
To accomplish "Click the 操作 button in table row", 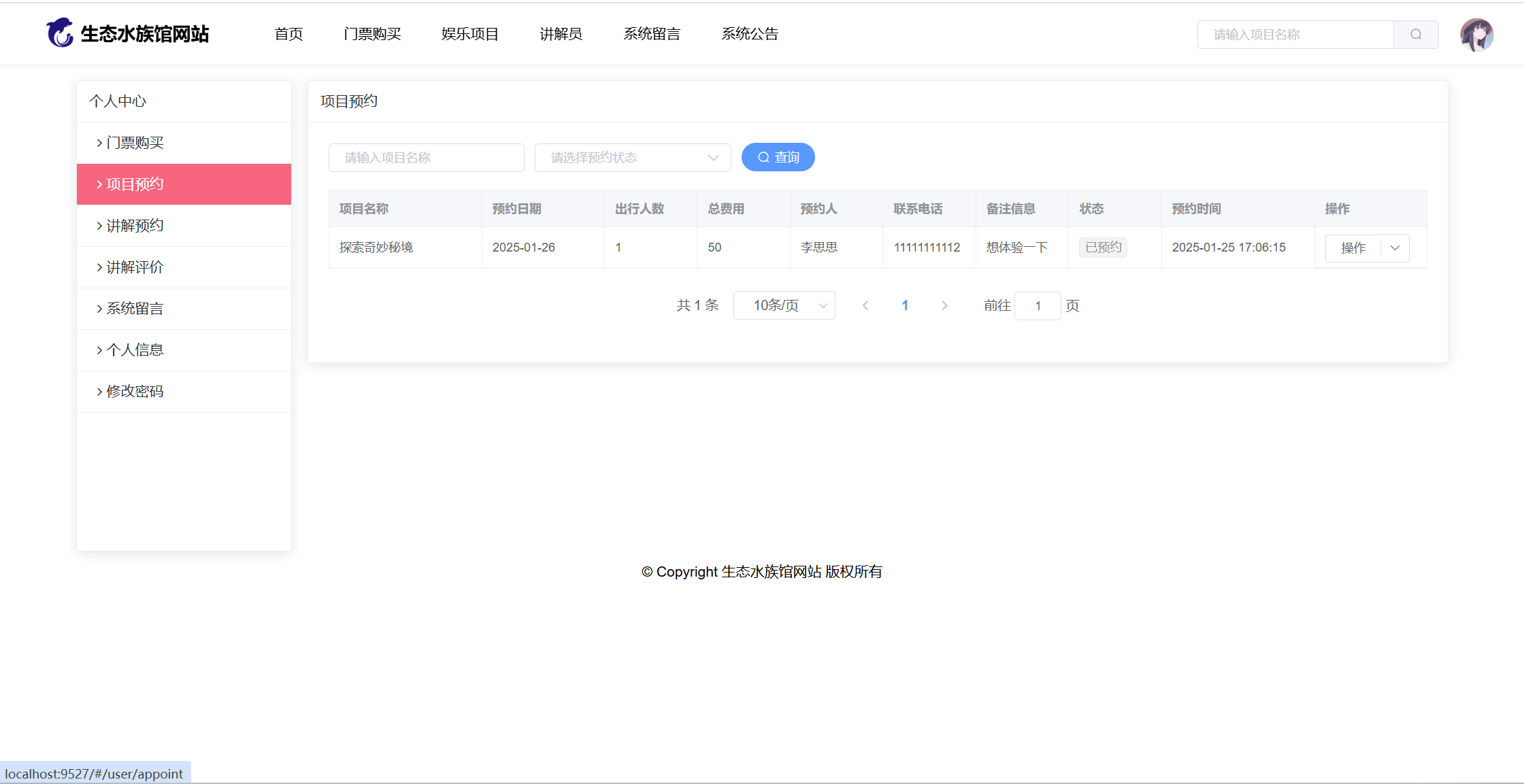I will [1353, 248].
